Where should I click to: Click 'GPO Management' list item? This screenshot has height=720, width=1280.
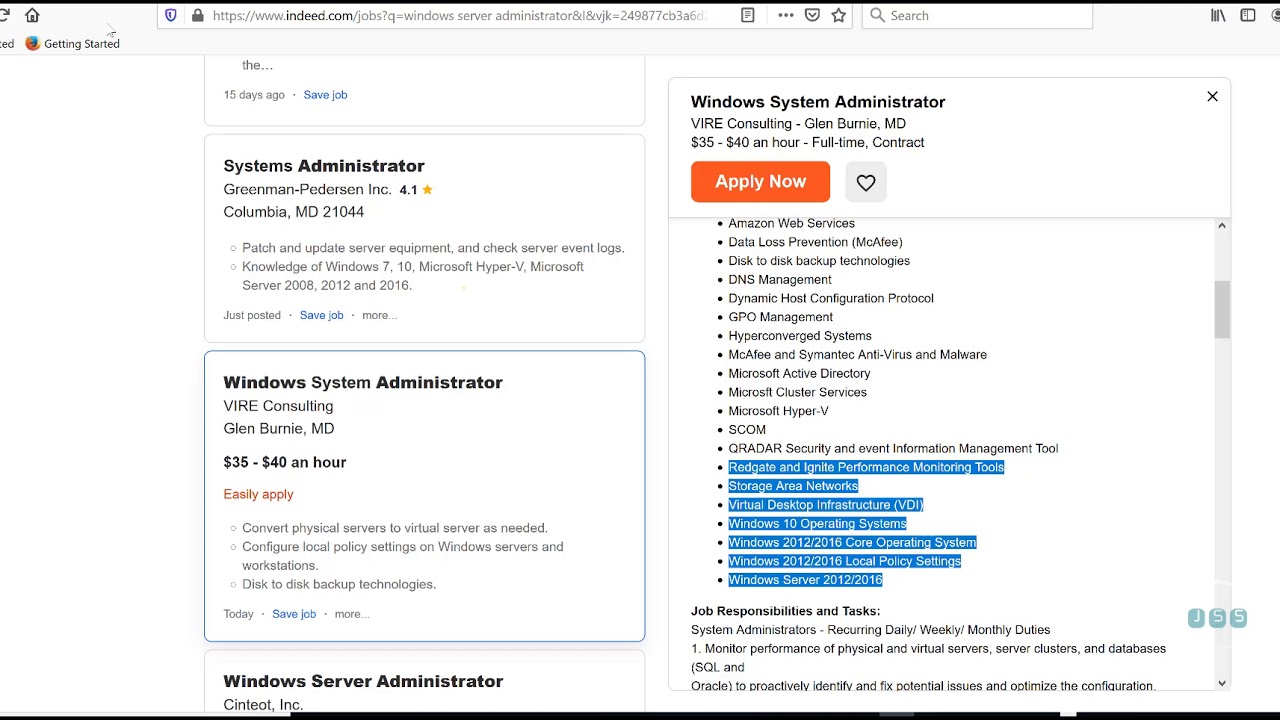pos(780,317)
